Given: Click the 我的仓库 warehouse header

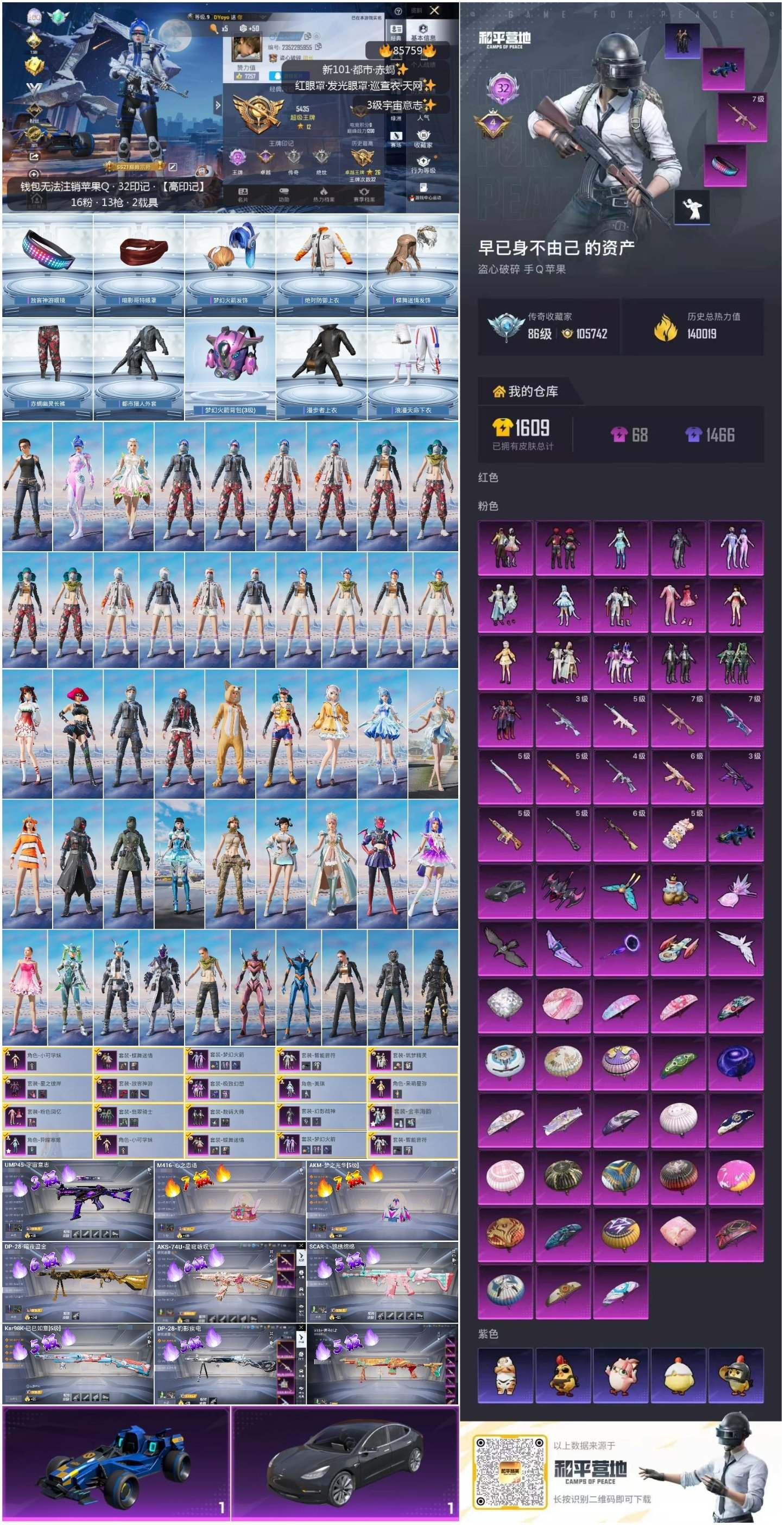Looking at the screenshot, I should tap(526, 392).
